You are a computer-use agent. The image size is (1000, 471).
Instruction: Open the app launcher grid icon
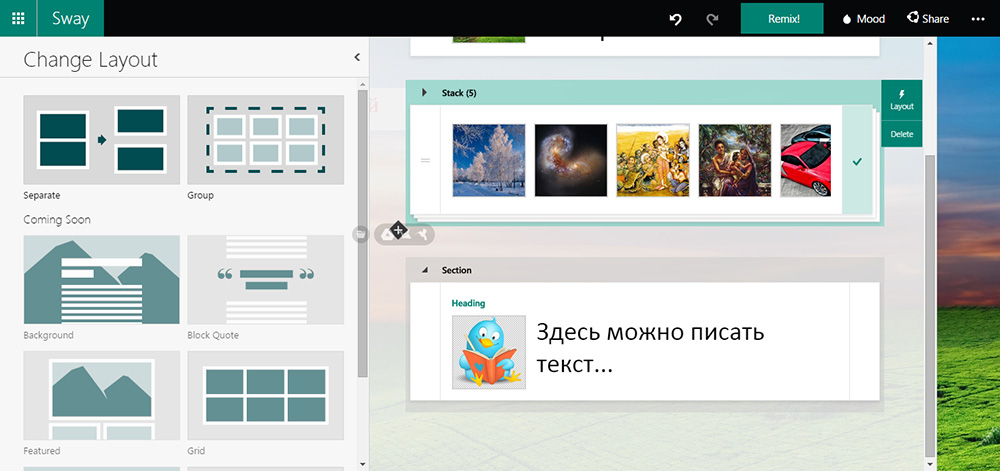pyautogui.click(x=18, y=18)
